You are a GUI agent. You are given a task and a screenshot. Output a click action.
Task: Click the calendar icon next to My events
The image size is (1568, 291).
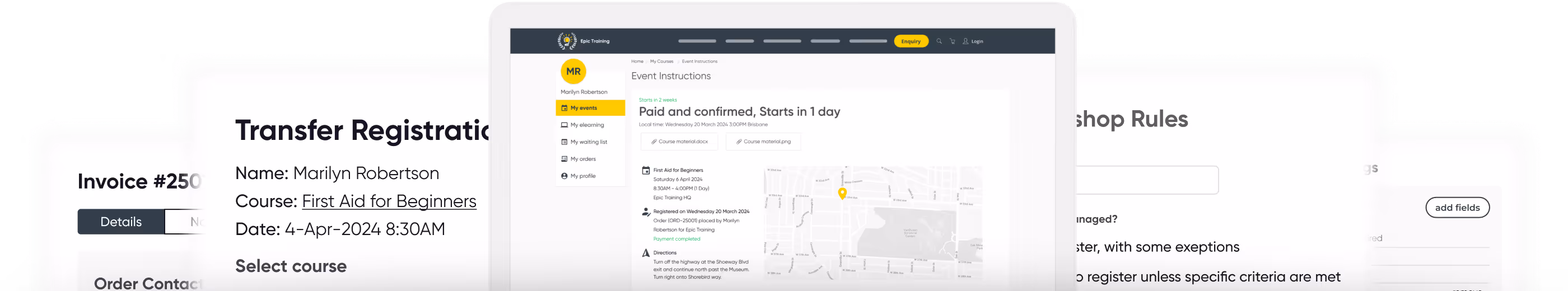tap(564, 108)
